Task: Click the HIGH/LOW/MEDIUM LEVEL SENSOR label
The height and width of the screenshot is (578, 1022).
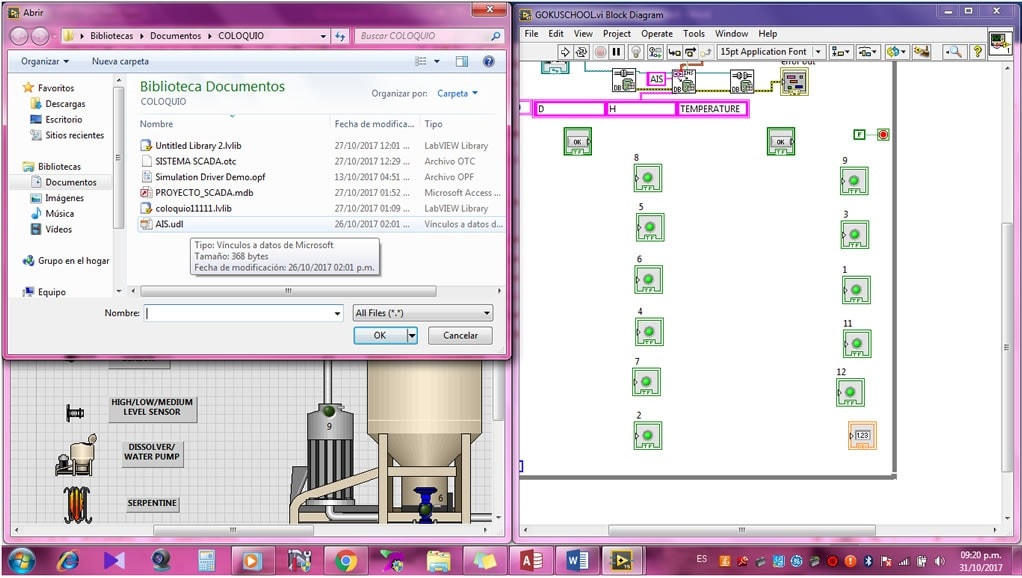Action: pyautogui.click(x=152, y=407)
